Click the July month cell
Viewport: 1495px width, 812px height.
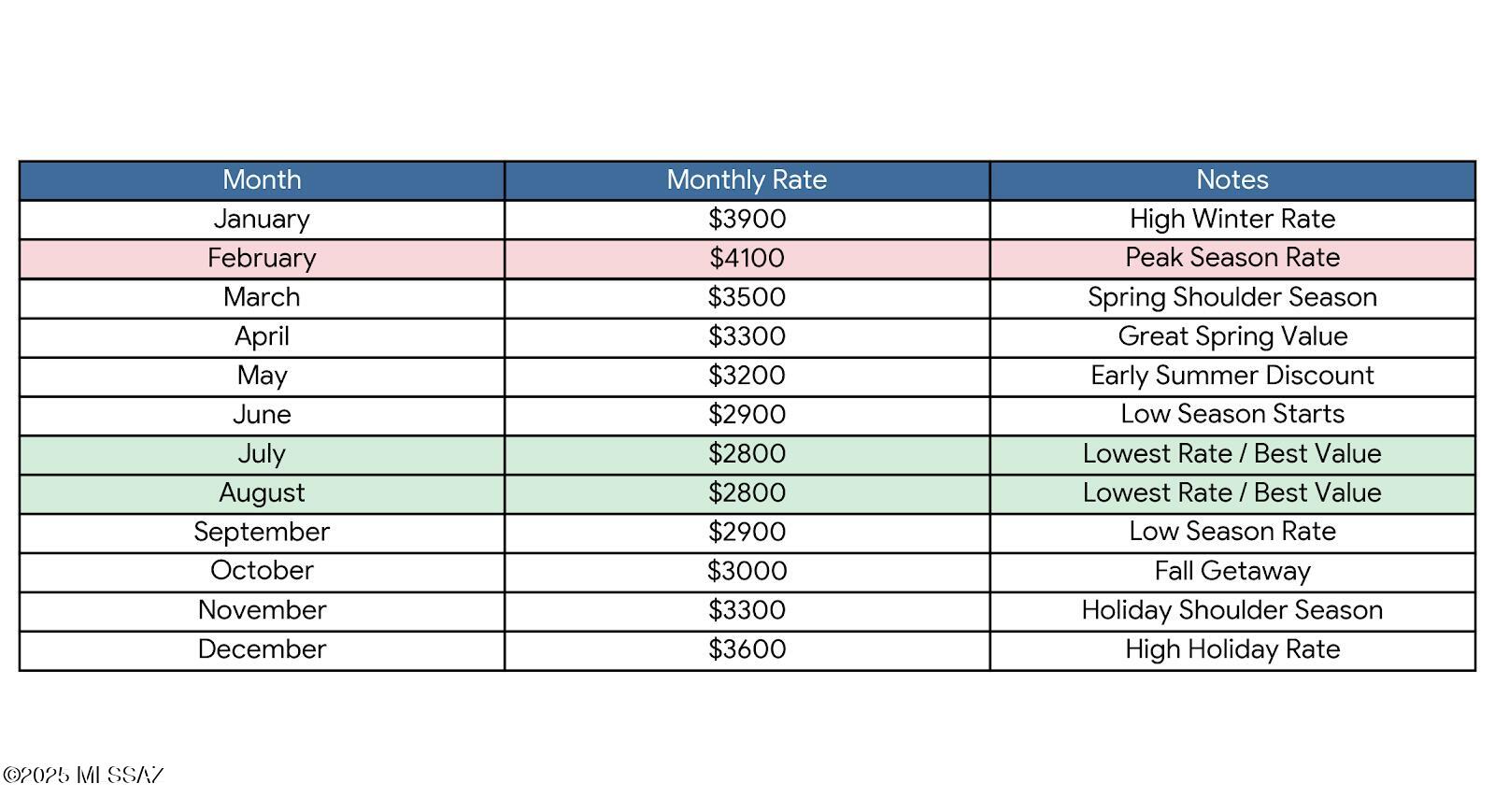[262, 454]
